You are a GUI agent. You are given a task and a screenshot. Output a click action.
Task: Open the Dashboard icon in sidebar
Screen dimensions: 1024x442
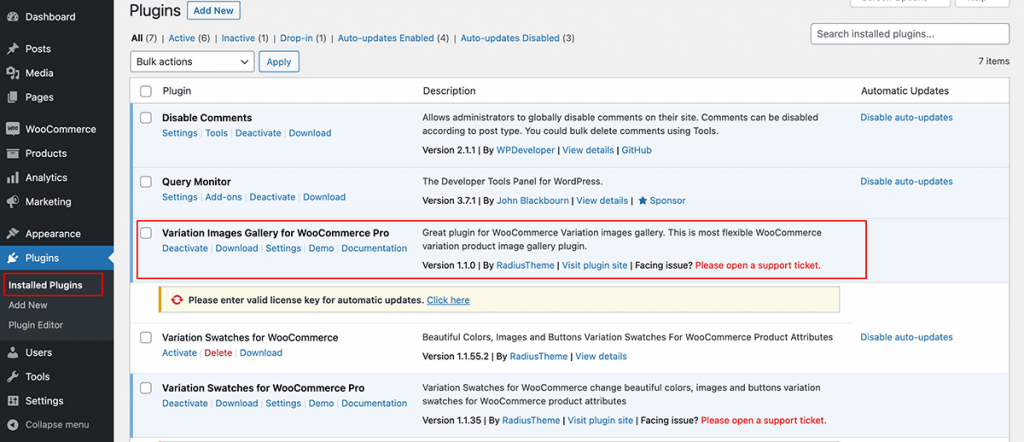coord(12,17)
